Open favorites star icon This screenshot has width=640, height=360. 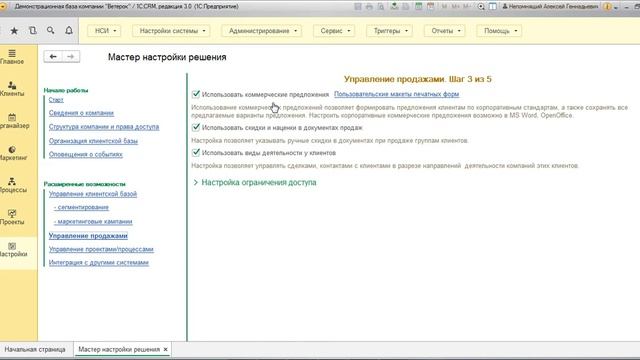click(14, 31)
